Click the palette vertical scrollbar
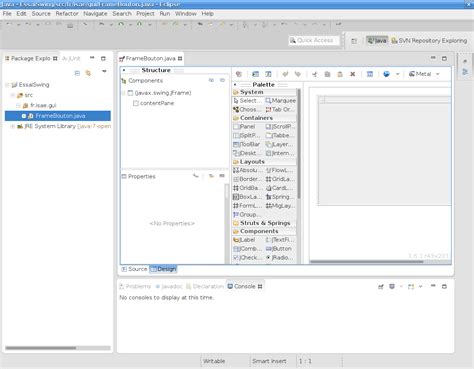 pos(299,144)
